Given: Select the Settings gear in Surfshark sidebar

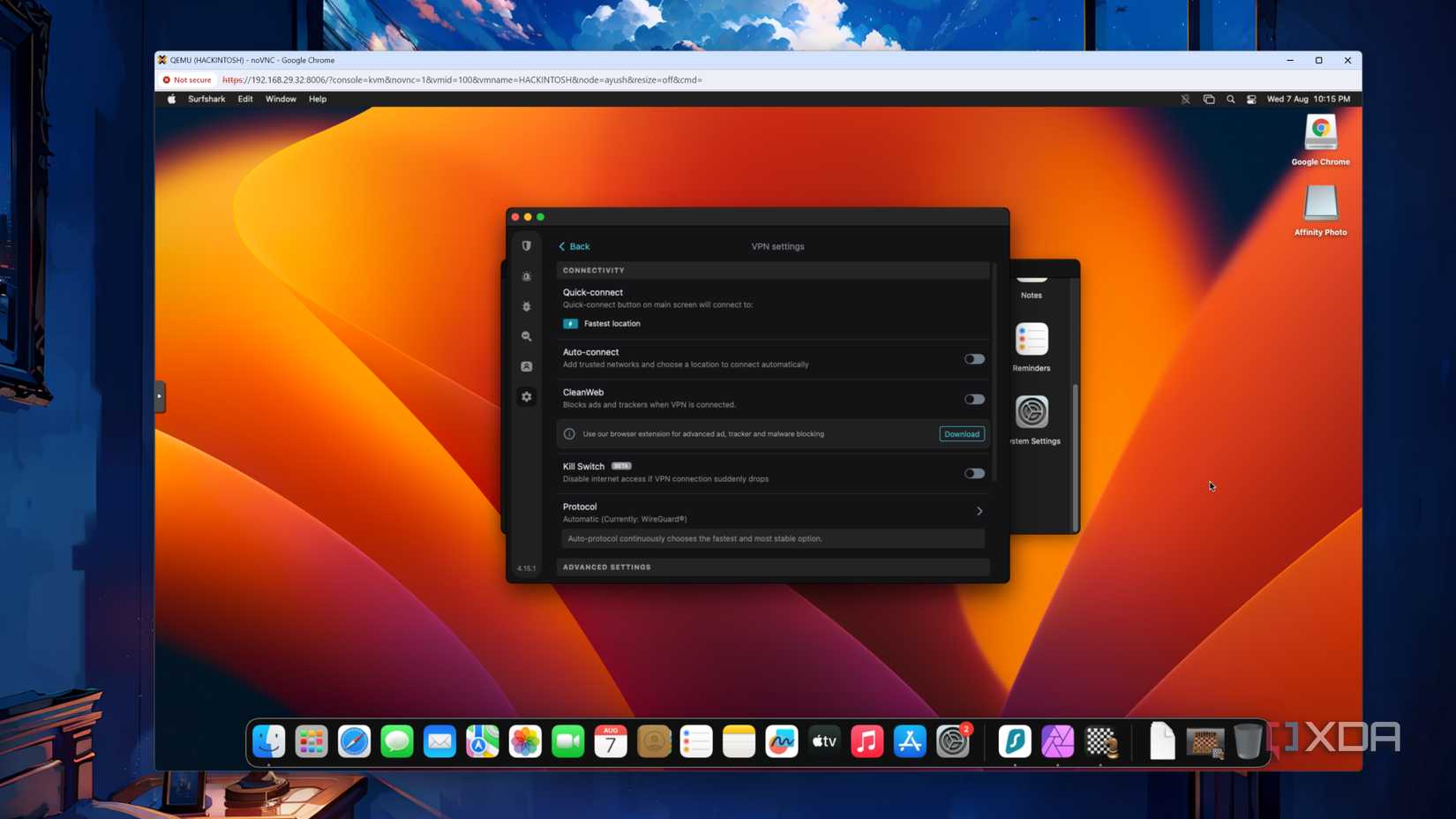Looking at the screenshot, I should tap(526, 396).
